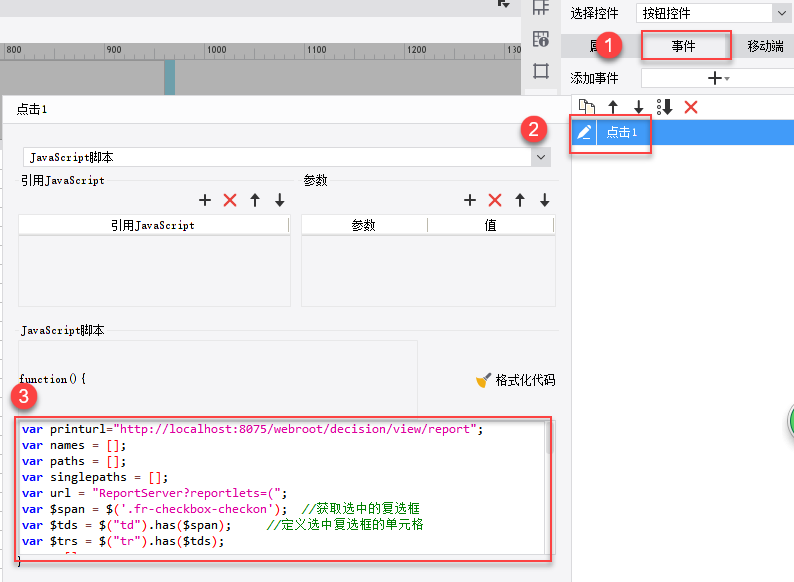
Task: Click the empty 引用JavaScript list area
Action: click(154, 270)
